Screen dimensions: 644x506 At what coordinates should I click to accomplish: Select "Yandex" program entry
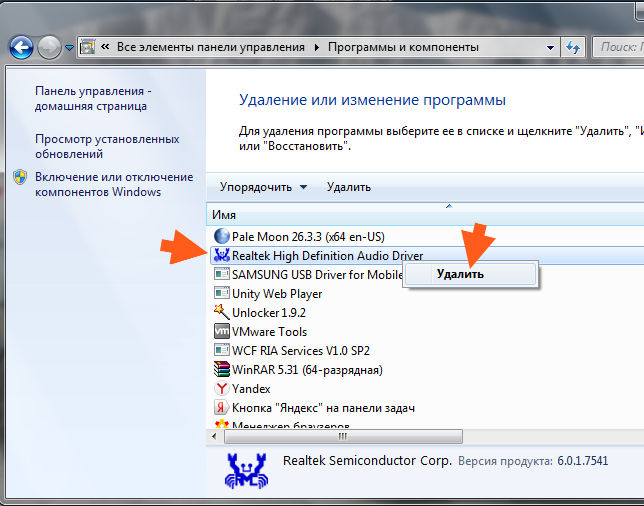pyautogui.click(x=251, y=389)
